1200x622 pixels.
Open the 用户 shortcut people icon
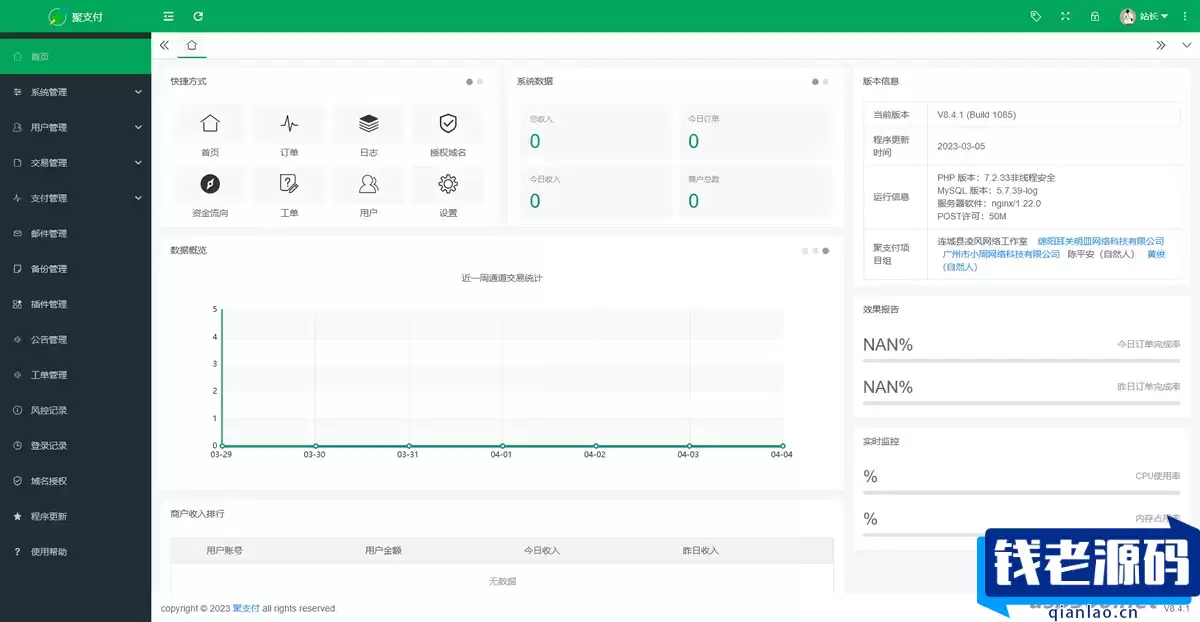coord(369,184)
